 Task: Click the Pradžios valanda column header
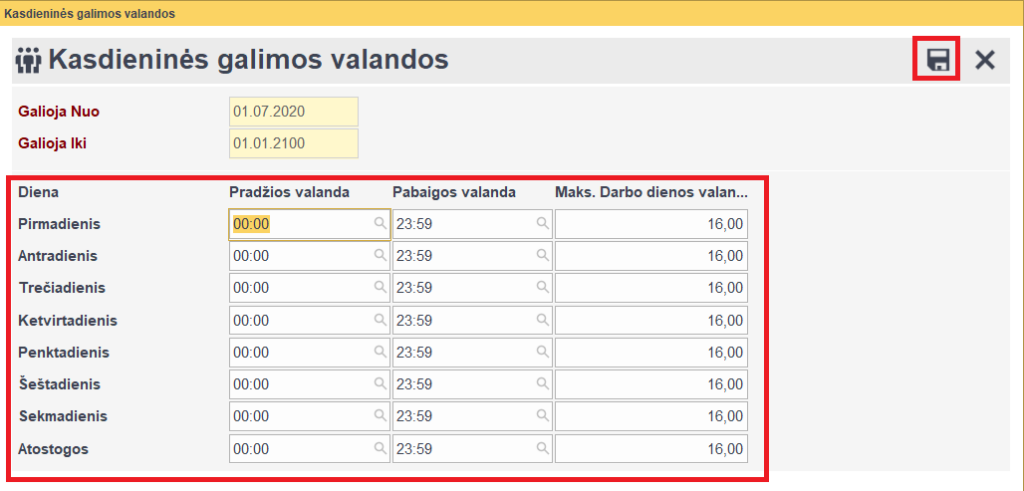(289, 192)
